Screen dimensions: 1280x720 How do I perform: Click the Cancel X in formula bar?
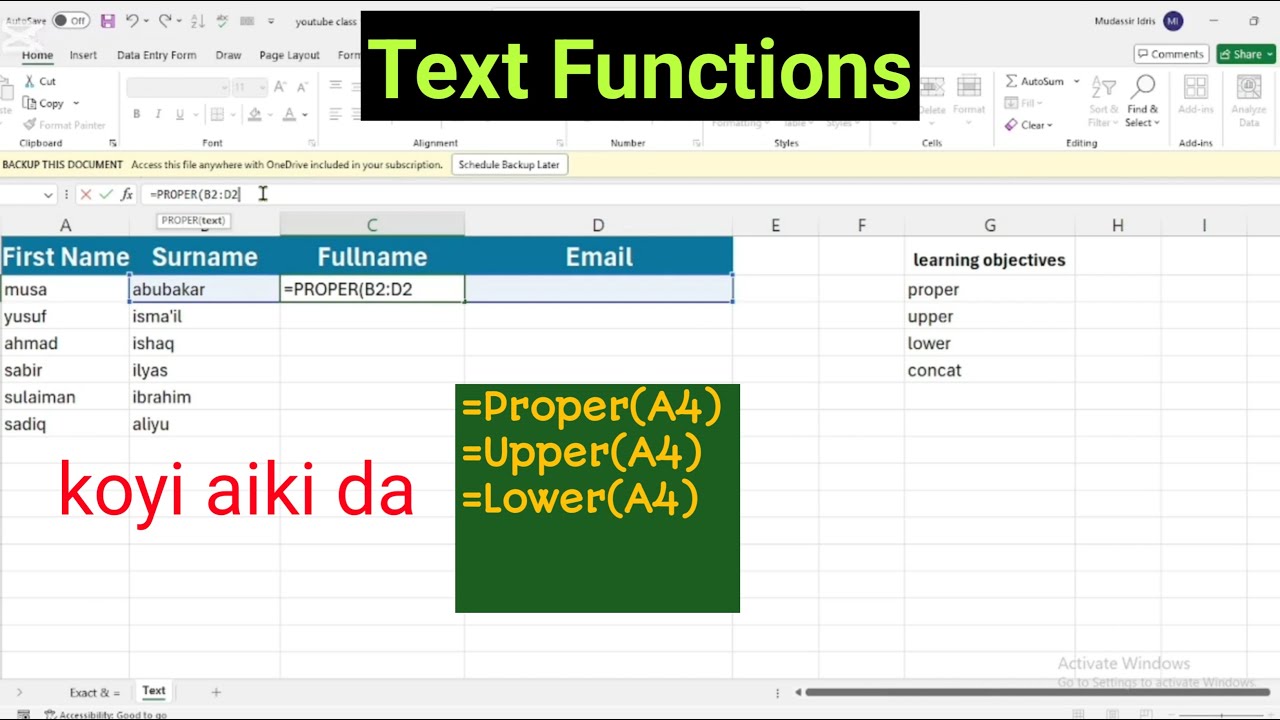(85, 194)
